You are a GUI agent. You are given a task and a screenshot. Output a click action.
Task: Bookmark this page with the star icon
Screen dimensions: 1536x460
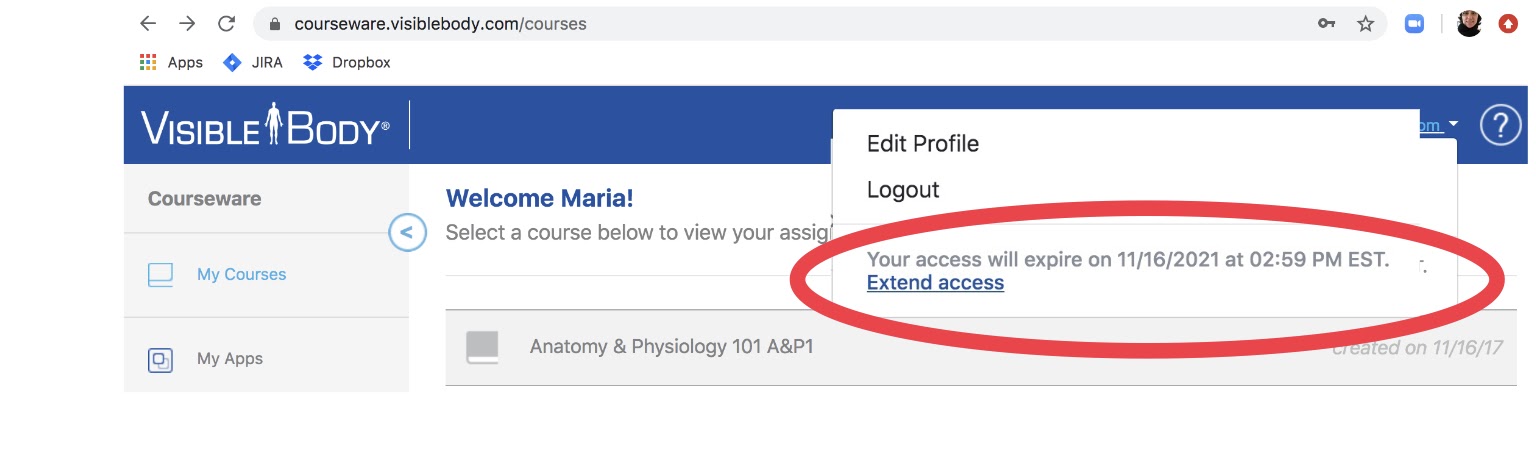[1365, 23]
